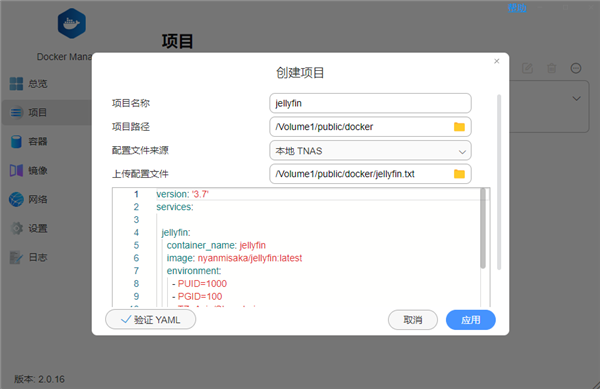Click the jellyfin: service line
This screenshot has height=389, width=600.
point(176,233)
